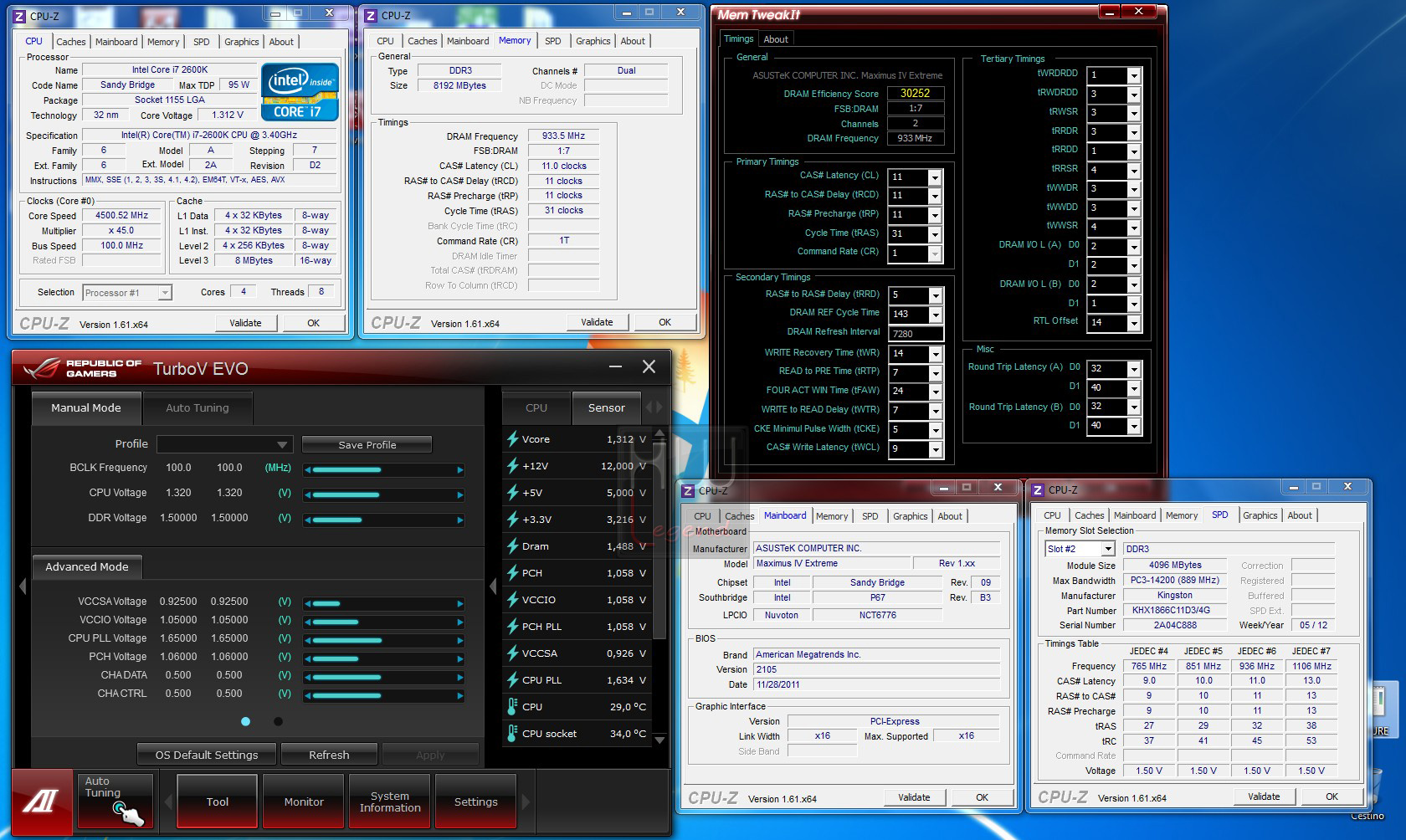Screen dimensions: 1406x840
Task: Expand the tRRDR tertiary timing dropdown
Action: pyautogui.click(x=1134, y=132)
